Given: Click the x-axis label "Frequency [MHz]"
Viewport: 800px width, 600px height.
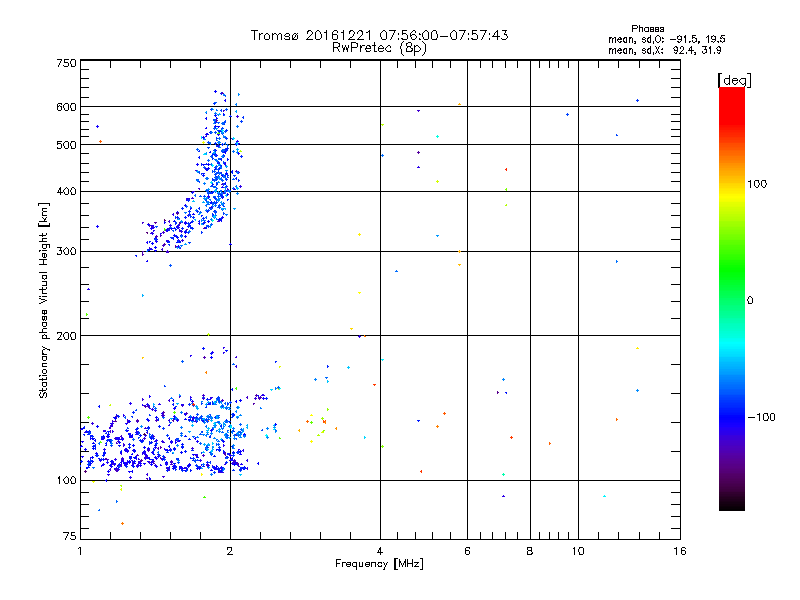Looking at the screenshot, I should pyautogui.click(x=379, y=564).
